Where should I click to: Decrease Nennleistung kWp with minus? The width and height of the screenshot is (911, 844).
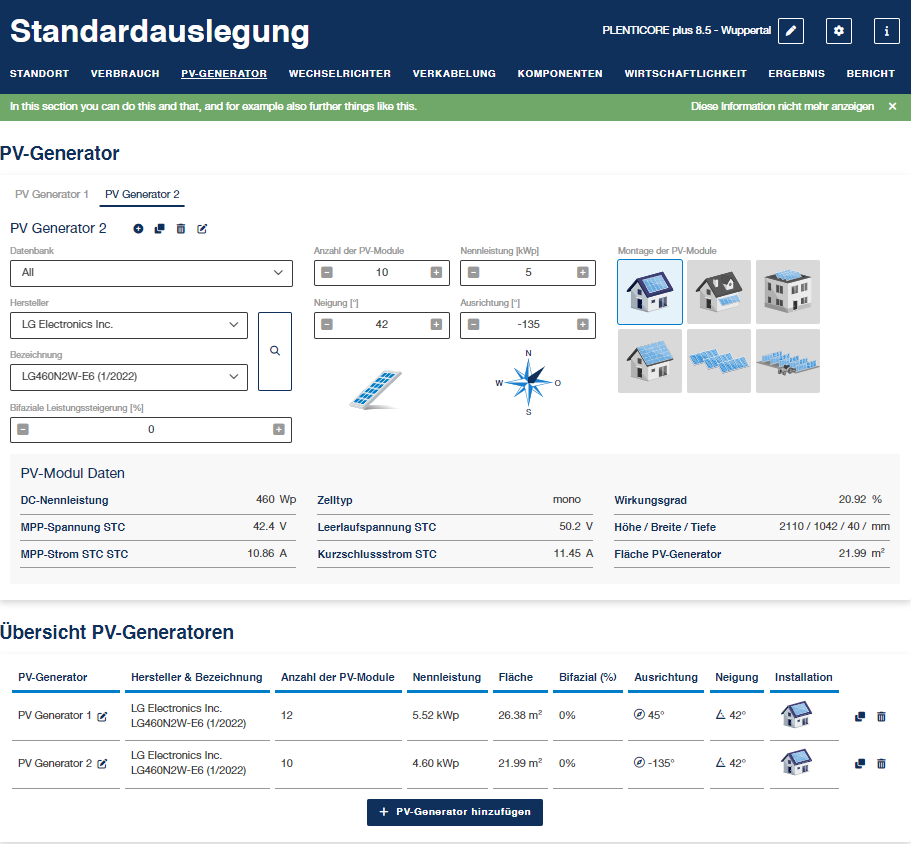[x=474, y=272]
